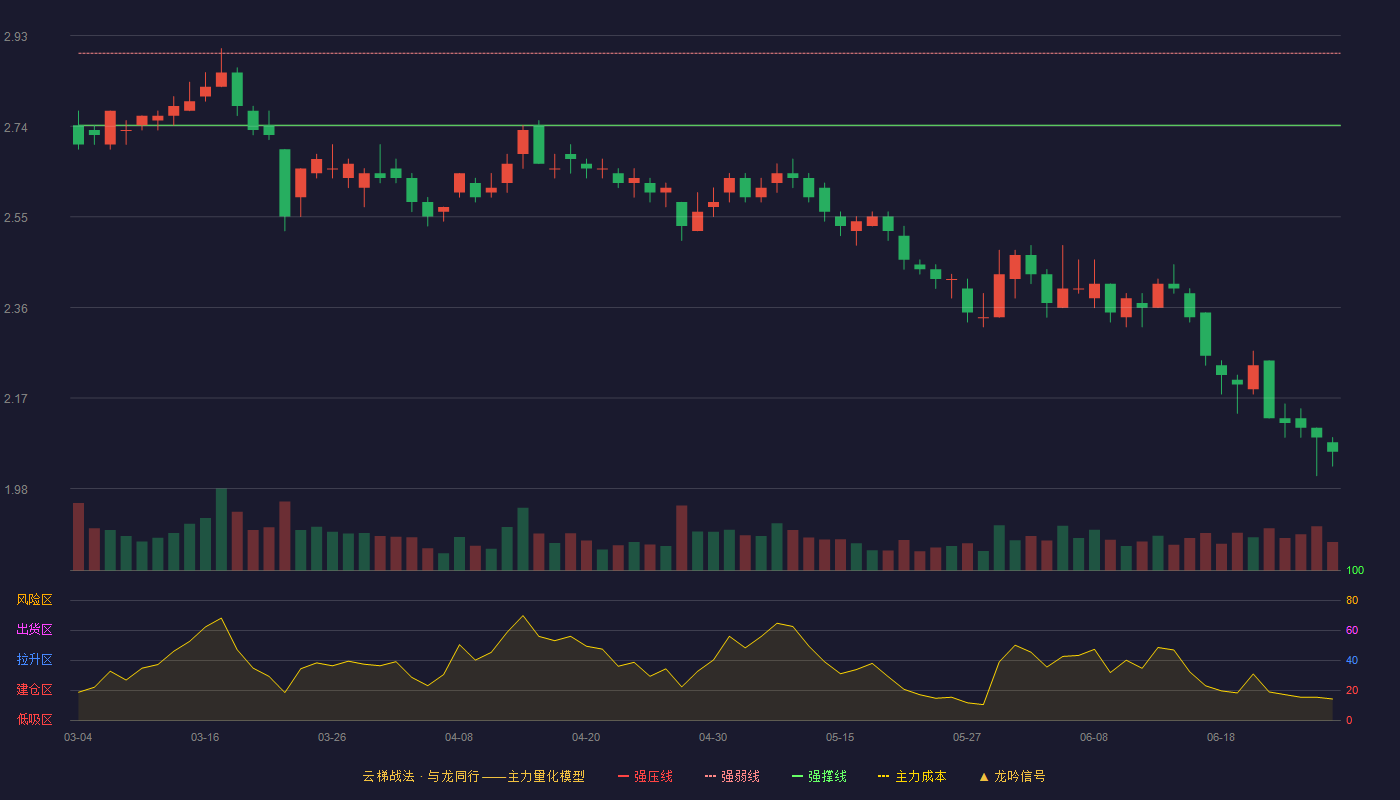Viewport: 1400px width, 800px height.
Task: Click the last candlestick on the chart
Action: tap(1332, 448)
